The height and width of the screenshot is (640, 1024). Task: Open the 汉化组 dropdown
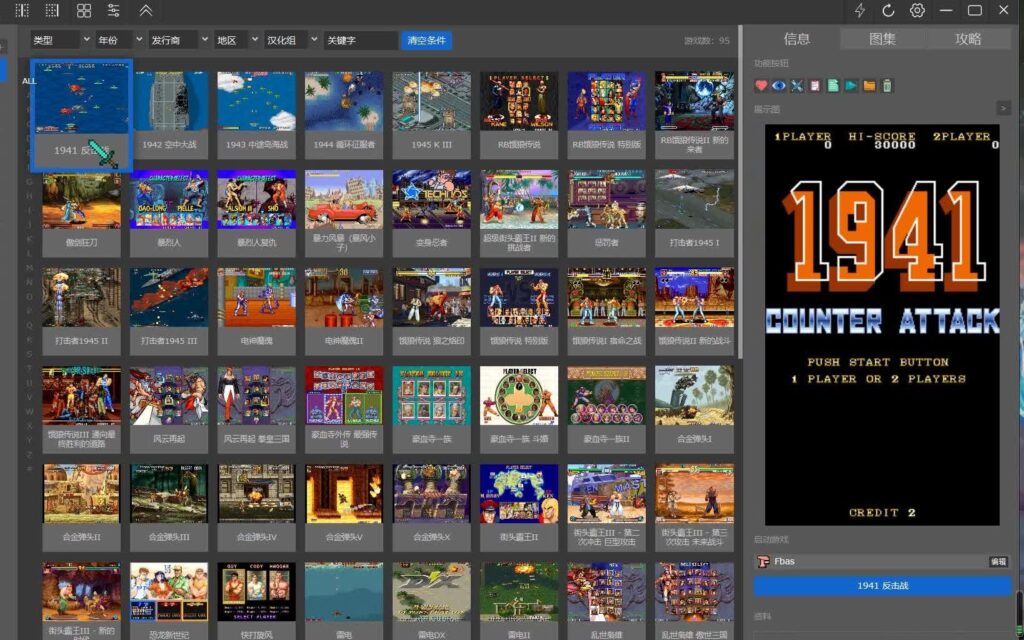[291, 40]
